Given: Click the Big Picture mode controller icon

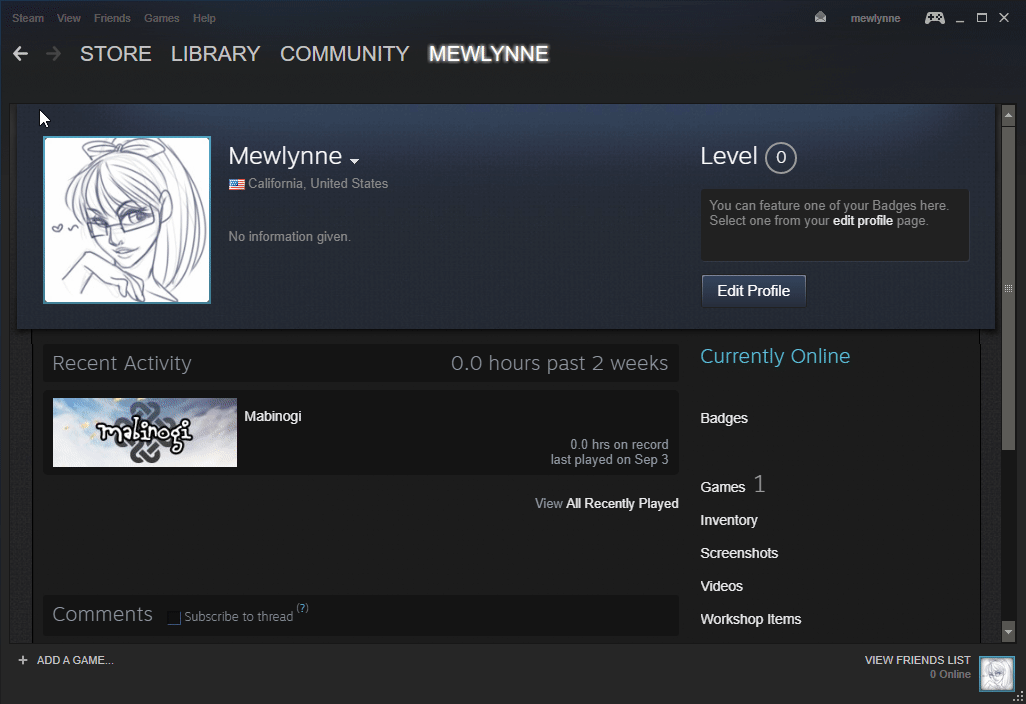Looking at the screenshot, I should [934, 17].
